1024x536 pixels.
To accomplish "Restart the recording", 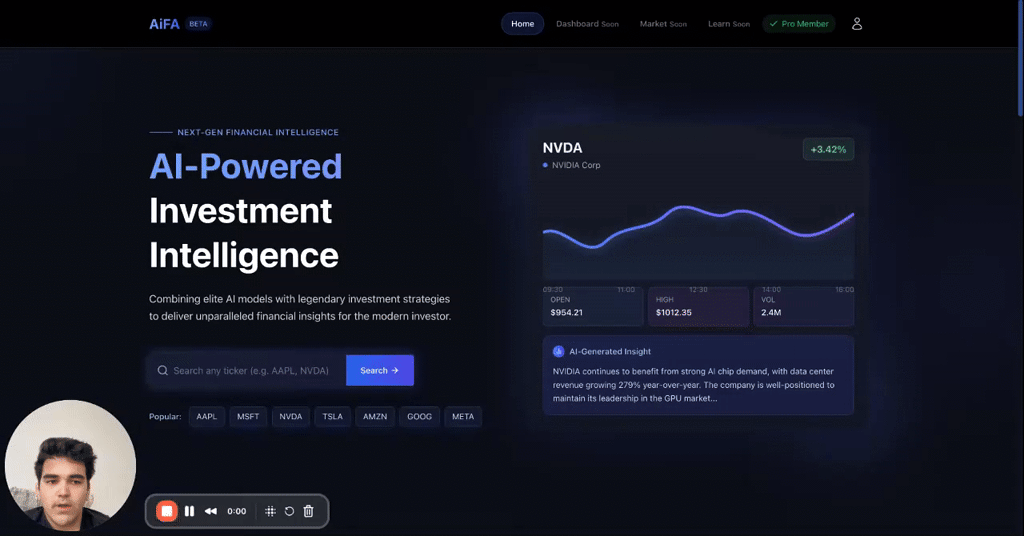I will pyautogui.click(x=289, y=511).
